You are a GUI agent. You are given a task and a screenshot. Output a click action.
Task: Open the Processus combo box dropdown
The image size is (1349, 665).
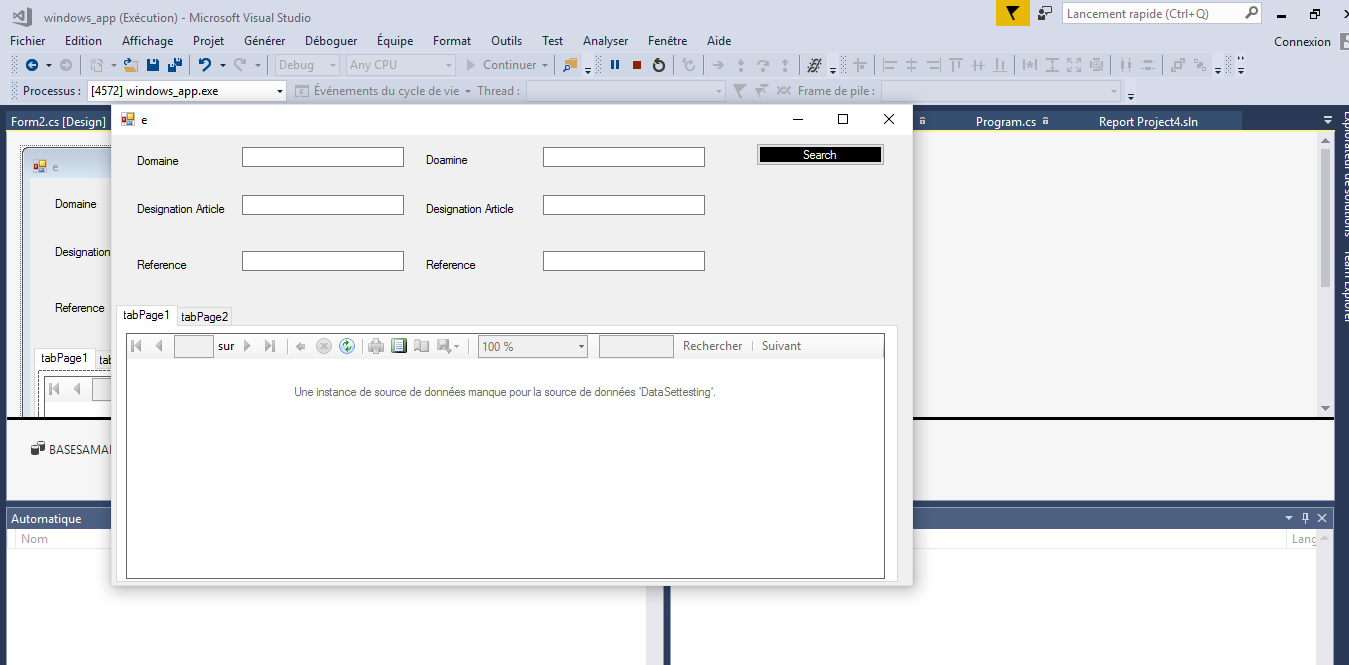tap(281, 90)
